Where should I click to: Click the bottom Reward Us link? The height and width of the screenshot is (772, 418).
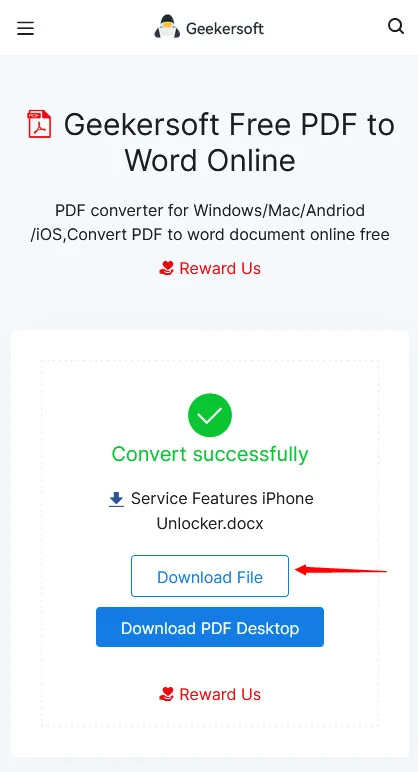point(210,694)
